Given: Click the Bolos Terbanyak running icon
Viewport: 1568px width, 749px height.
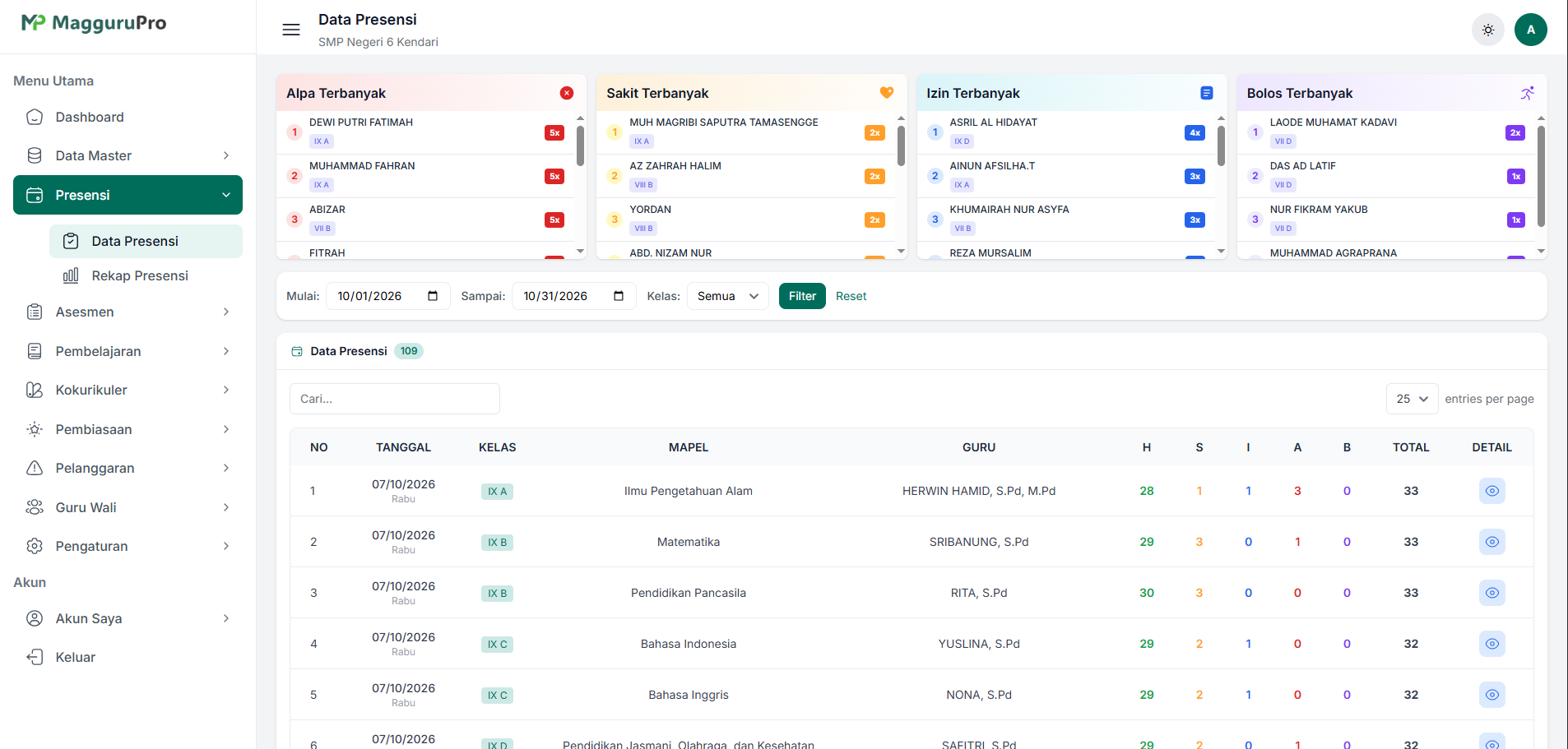Looking at the screenshot, I should point(1527,93).
